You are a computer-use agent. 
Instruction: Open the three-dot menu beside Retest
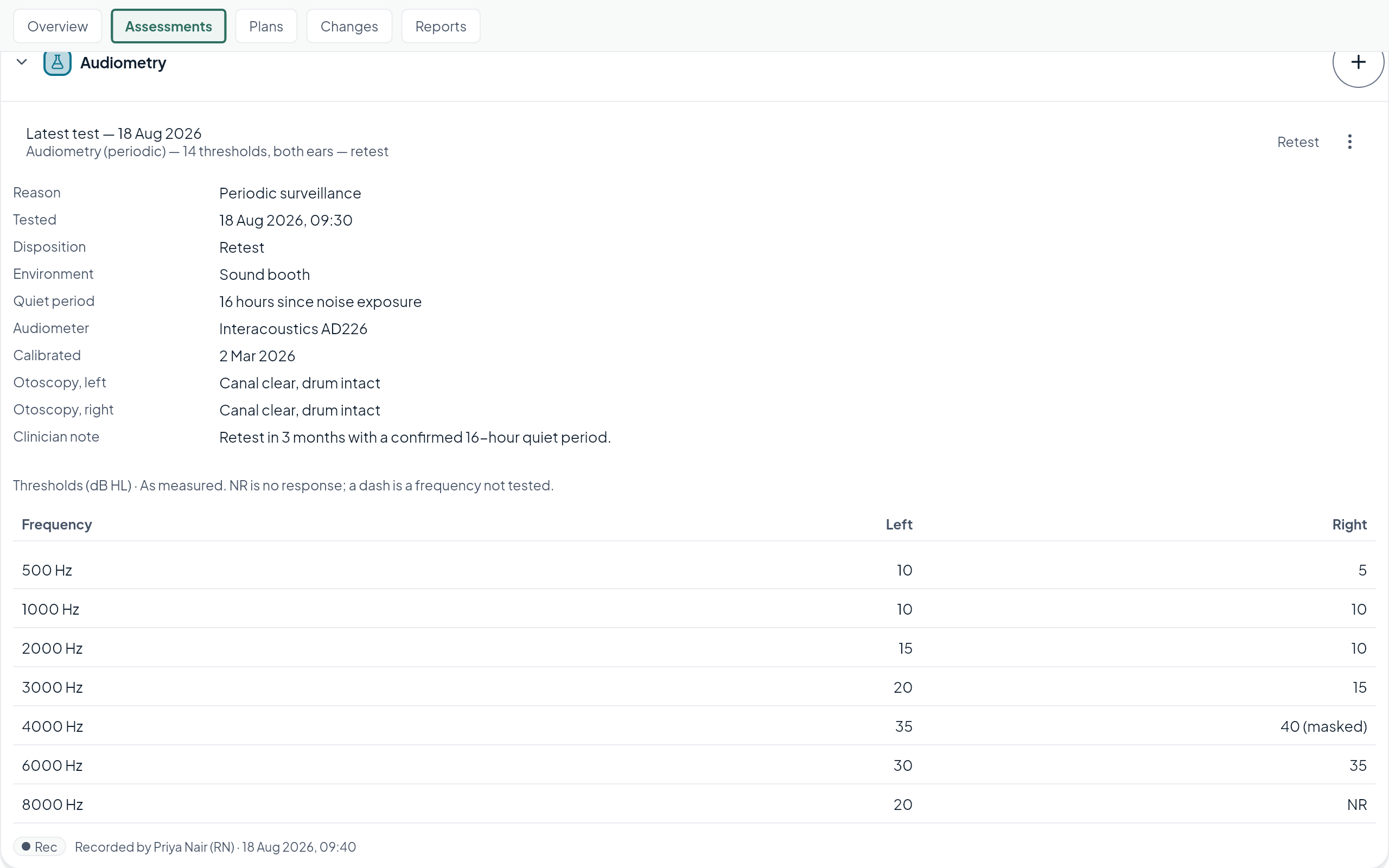coord(1350,142)
